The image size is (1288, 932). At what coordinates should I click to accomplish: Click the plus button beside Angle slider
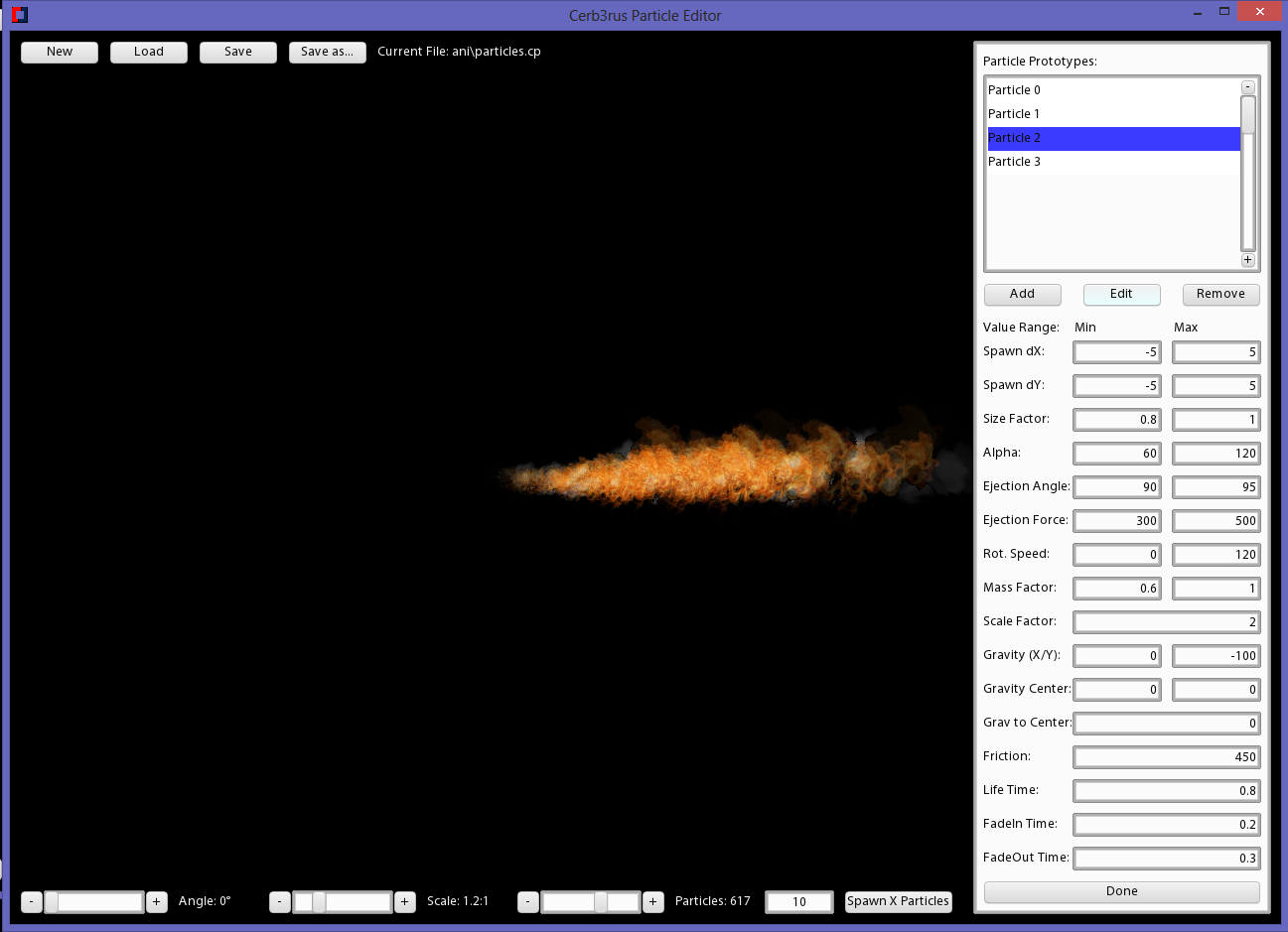157,901
